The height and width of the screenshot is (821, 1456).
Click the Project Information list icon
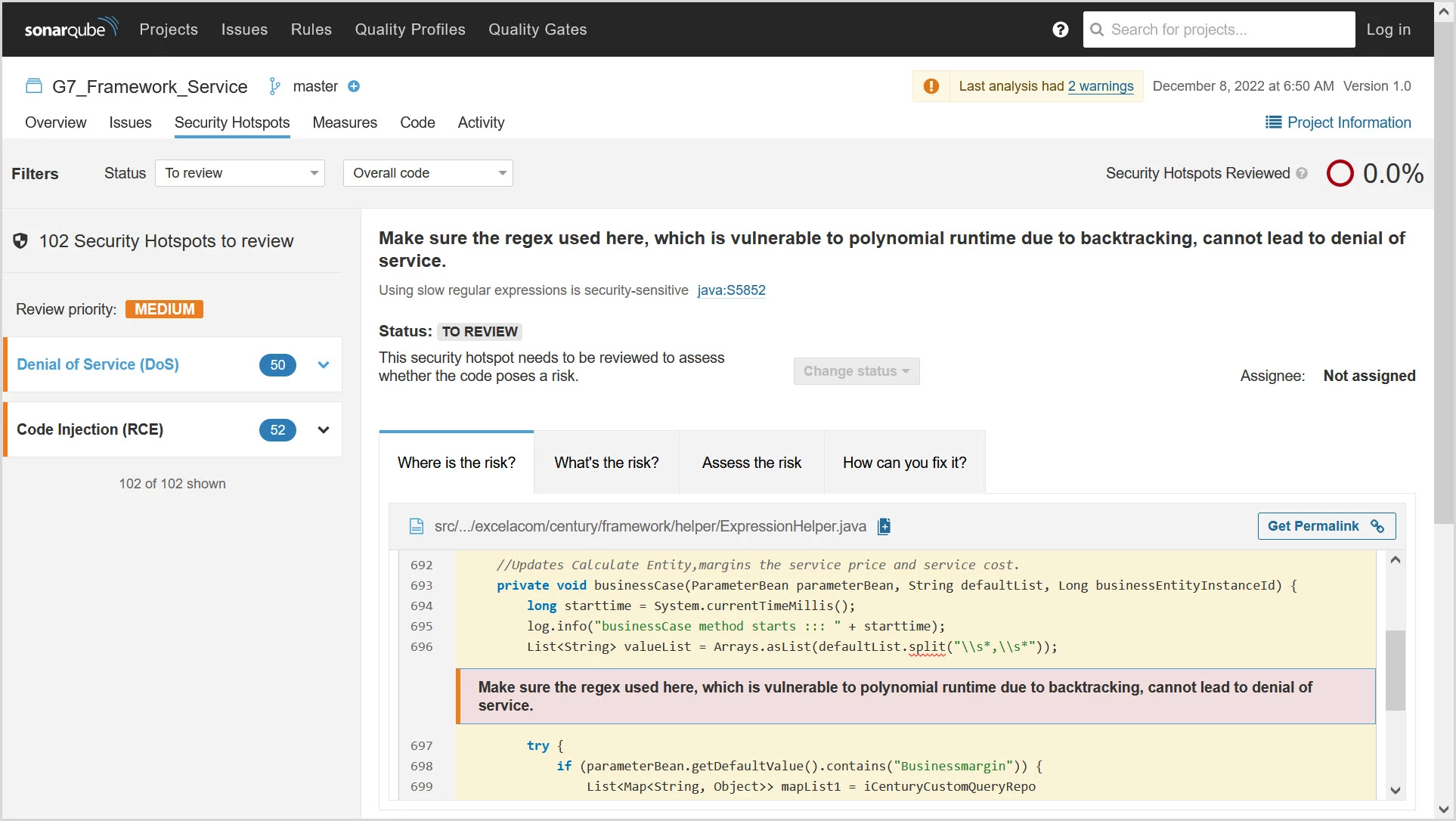point(1273,122)
